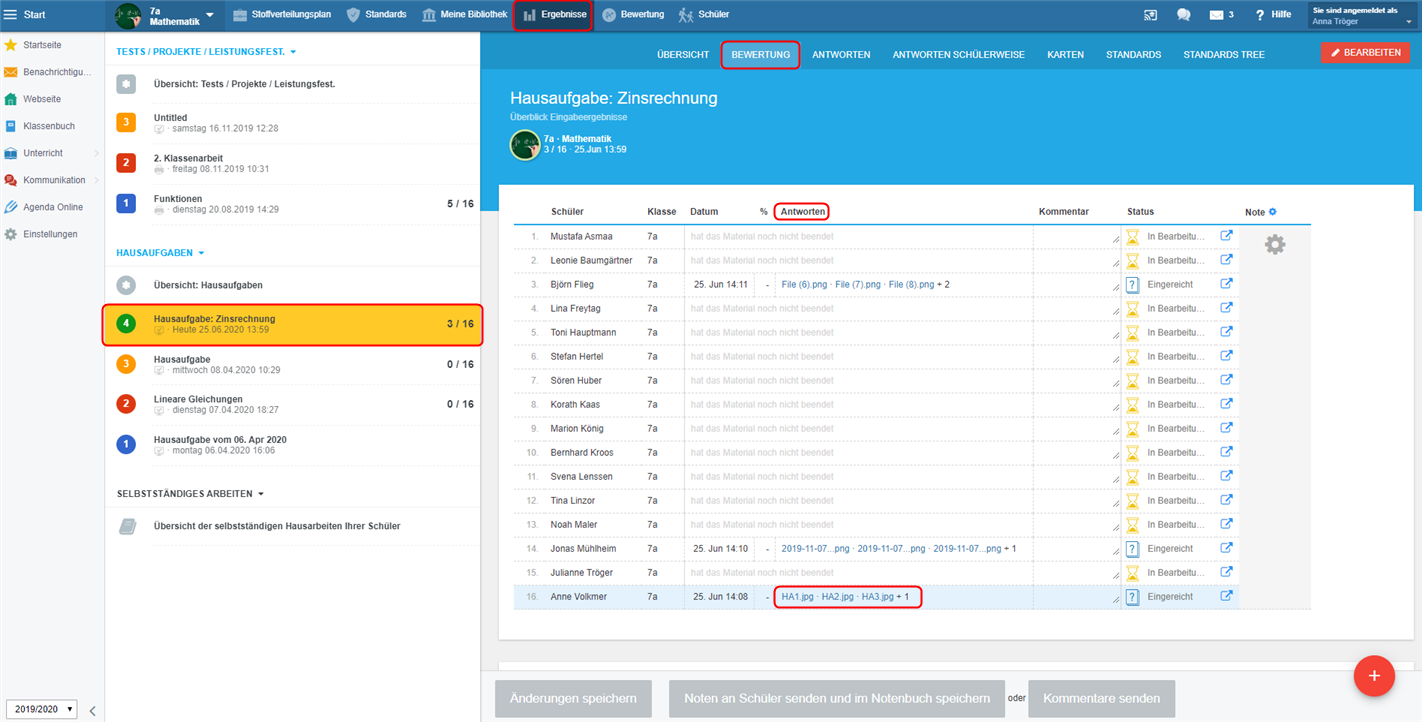Click the small Note column settings icon
Viewport: 1422px width, 722px height.
[1273, 212]
